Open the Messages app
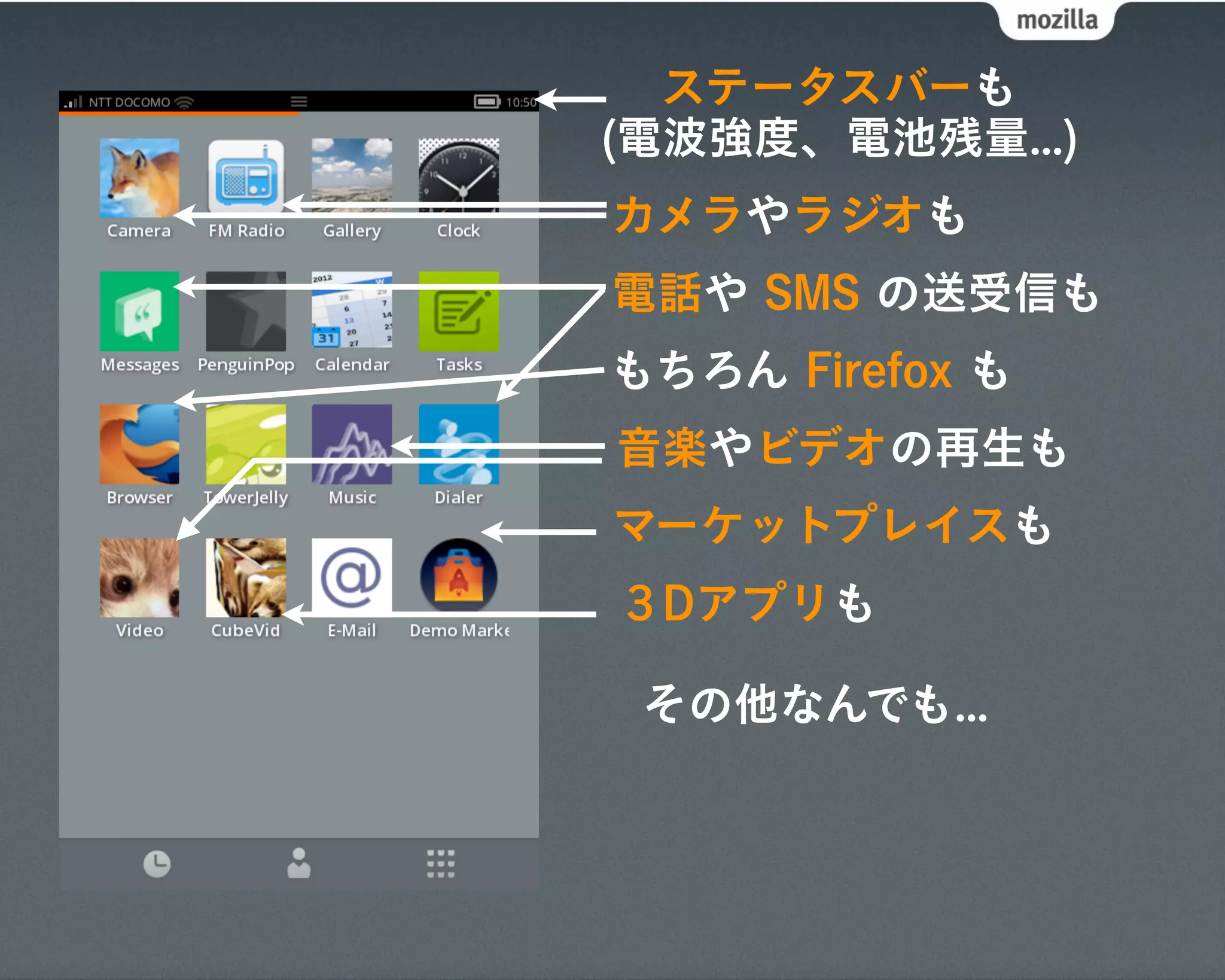This screenshot has width=1225, height=980. [x=139, y=311]
